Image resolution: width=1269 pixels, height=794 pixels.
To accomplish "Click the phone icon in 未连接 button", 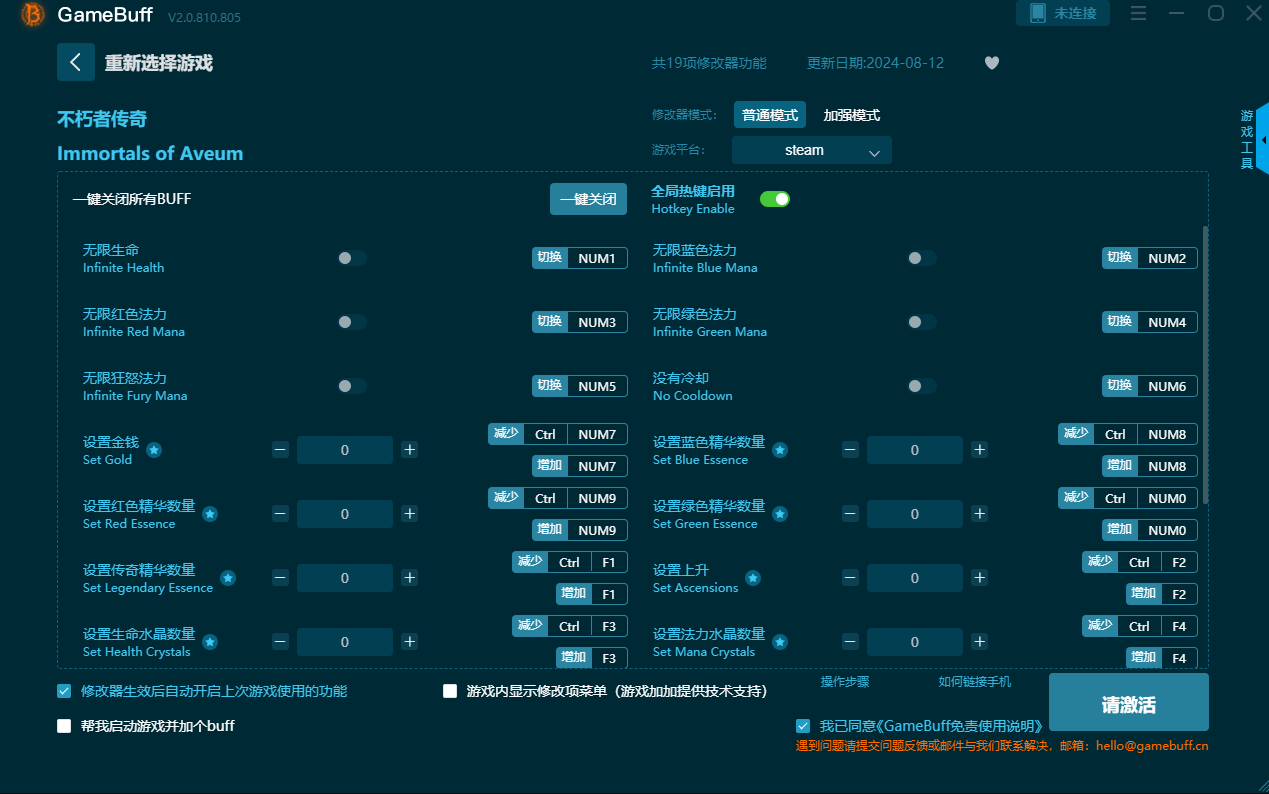I will click(1037, 13).
